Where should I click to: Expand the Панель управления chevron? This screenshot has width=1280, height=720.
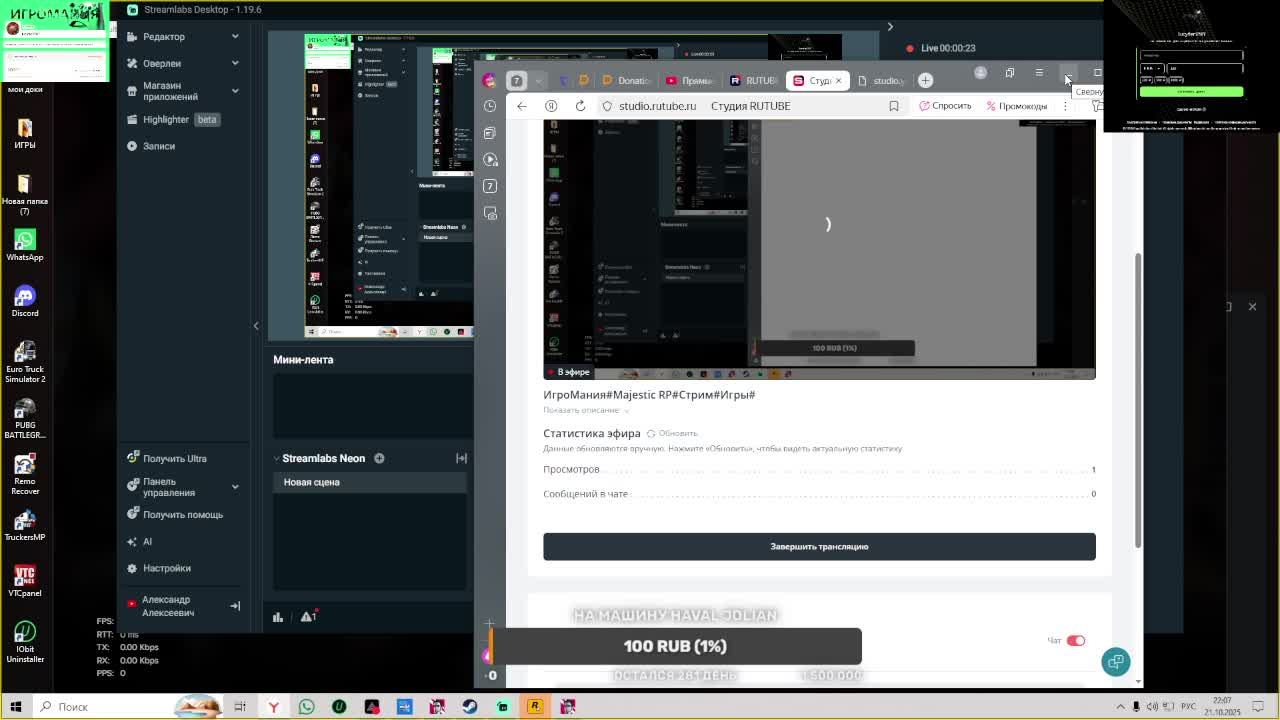(x=235, y=487)
